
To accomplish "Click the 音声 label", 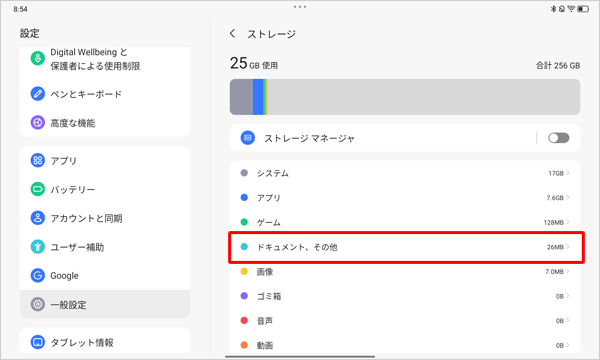I will (x=265, y=321).
